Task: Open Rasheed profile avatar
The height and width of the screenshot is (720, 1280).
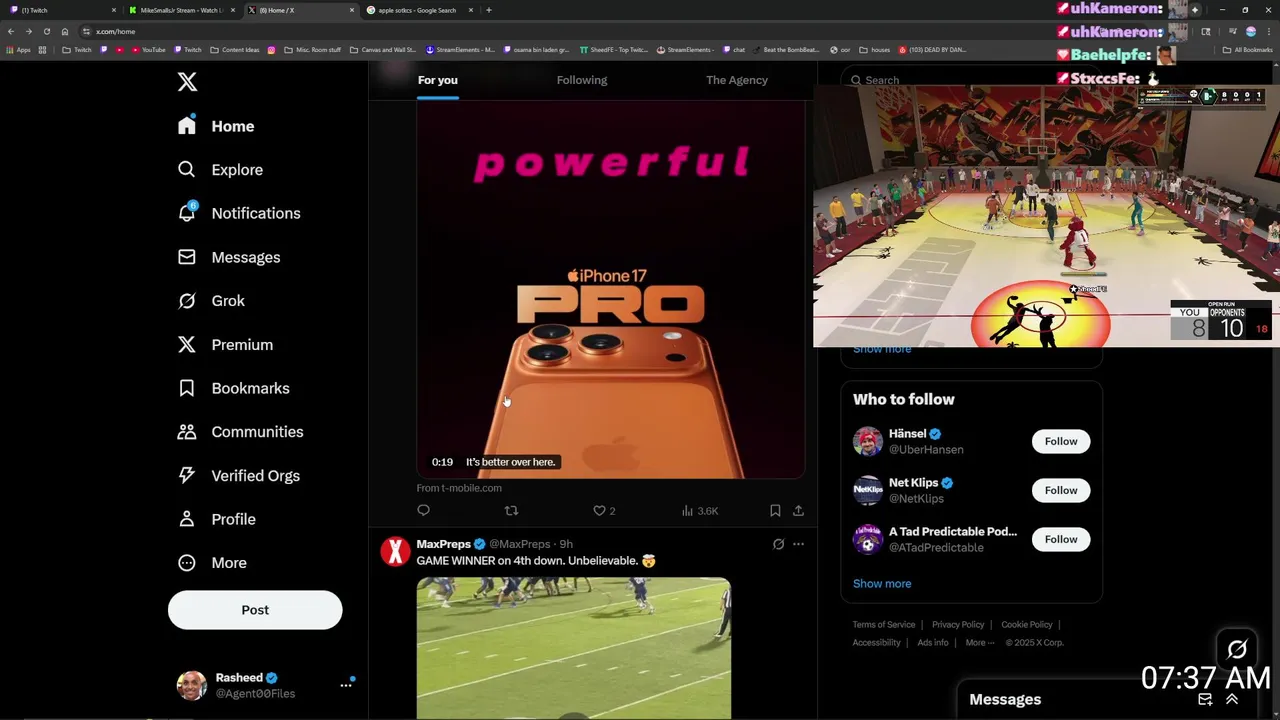Action: pos(191,685)
